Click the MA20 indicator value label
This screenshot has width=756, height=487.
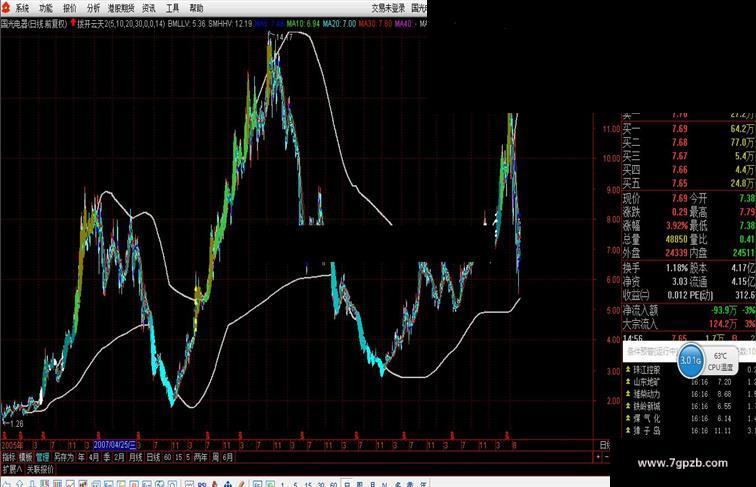(339, 23)
